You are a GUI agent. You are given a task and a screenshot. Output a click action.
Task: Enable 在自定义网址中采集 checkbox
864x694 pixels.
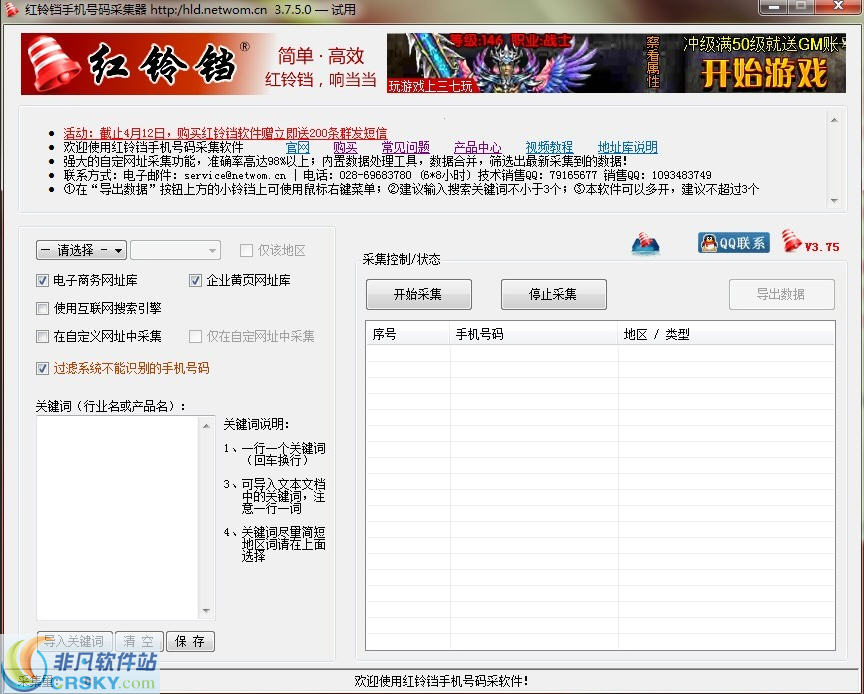coord(42,336)
